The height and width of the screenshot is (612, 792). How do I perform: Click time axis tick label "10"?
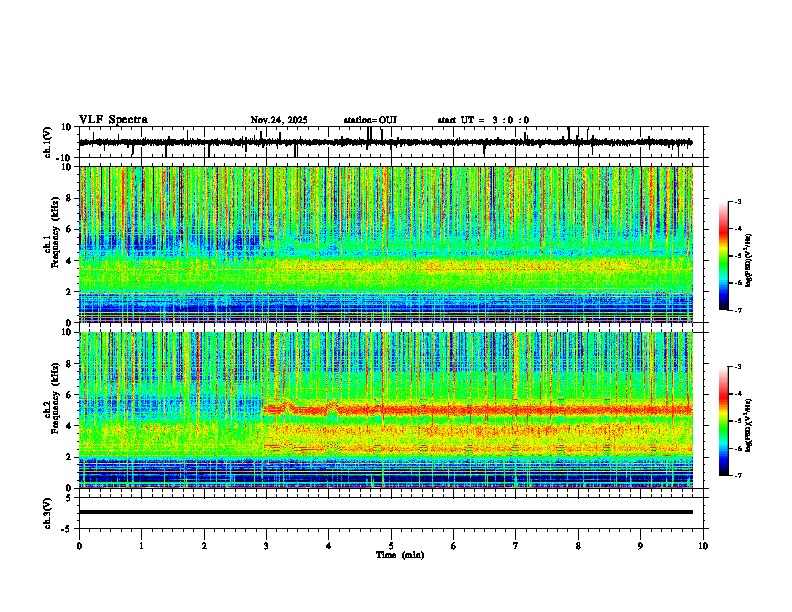click(703, 546)
